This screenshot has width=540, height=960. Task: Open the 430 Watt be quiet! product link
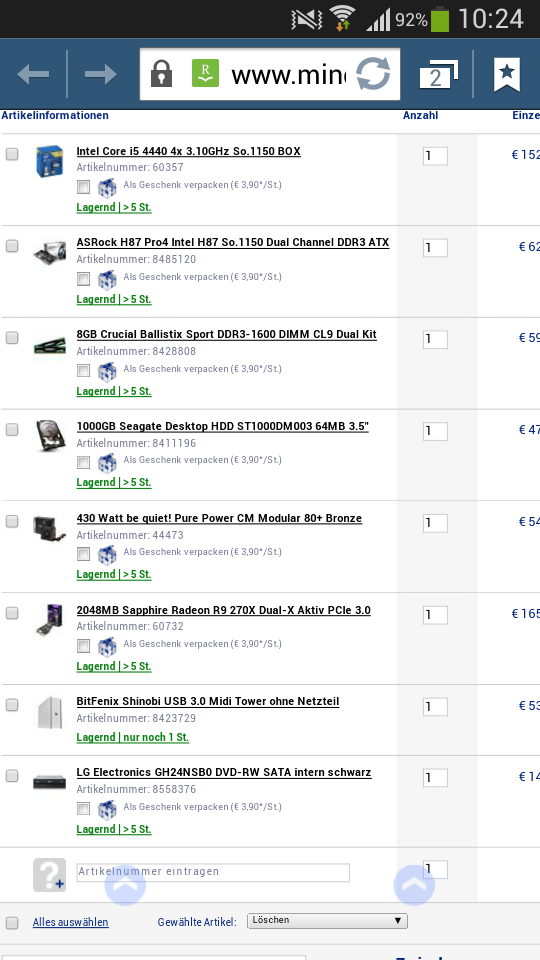[x=219, y=518]
